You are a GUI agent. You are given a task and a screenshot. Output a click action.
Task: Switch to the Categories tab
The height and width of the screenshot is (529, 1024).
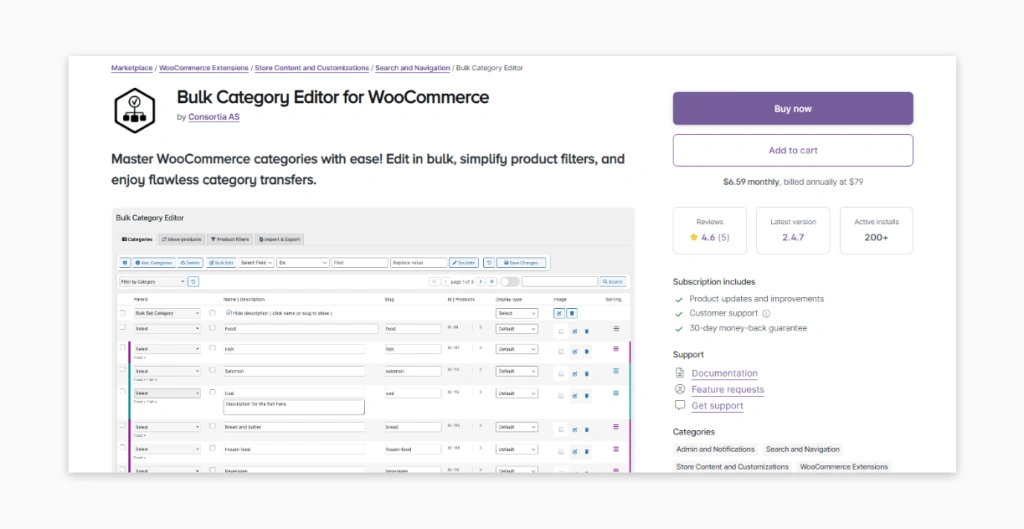[x=137, y=240]
